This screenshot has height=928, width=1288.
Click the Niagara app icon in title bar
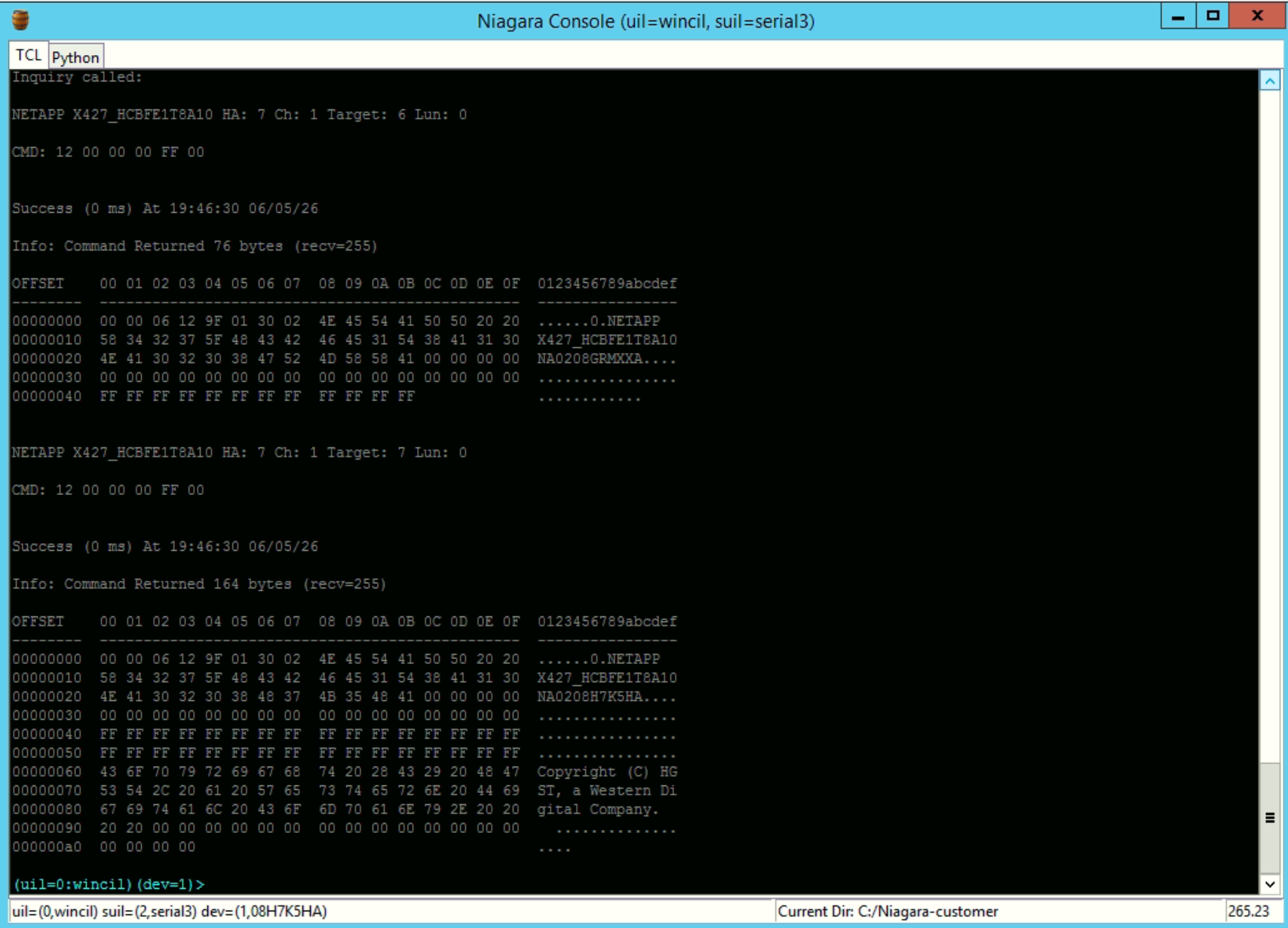coord(21,20)
